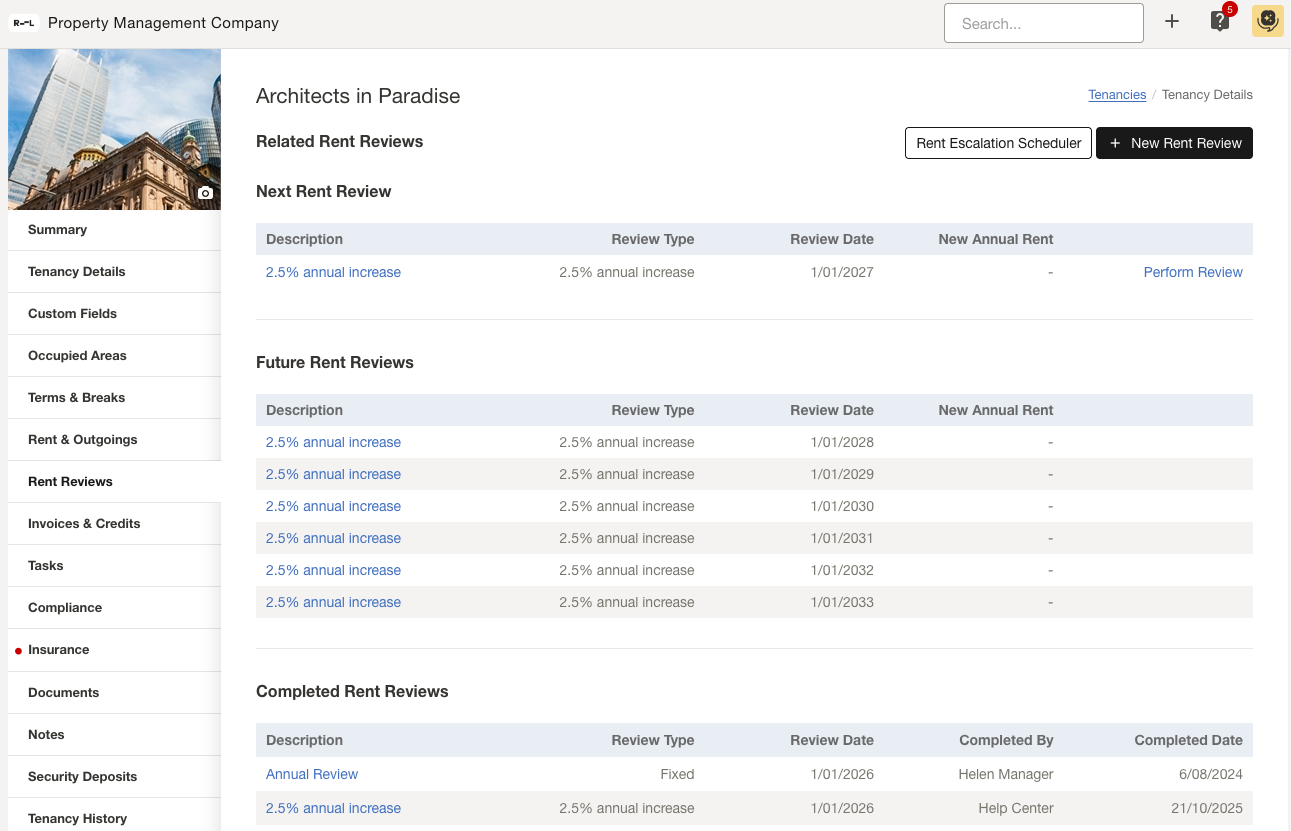Viewport: 1291px width, 831px height.
Task: Open Terms & Breaks
Action: tap(76, 397)
